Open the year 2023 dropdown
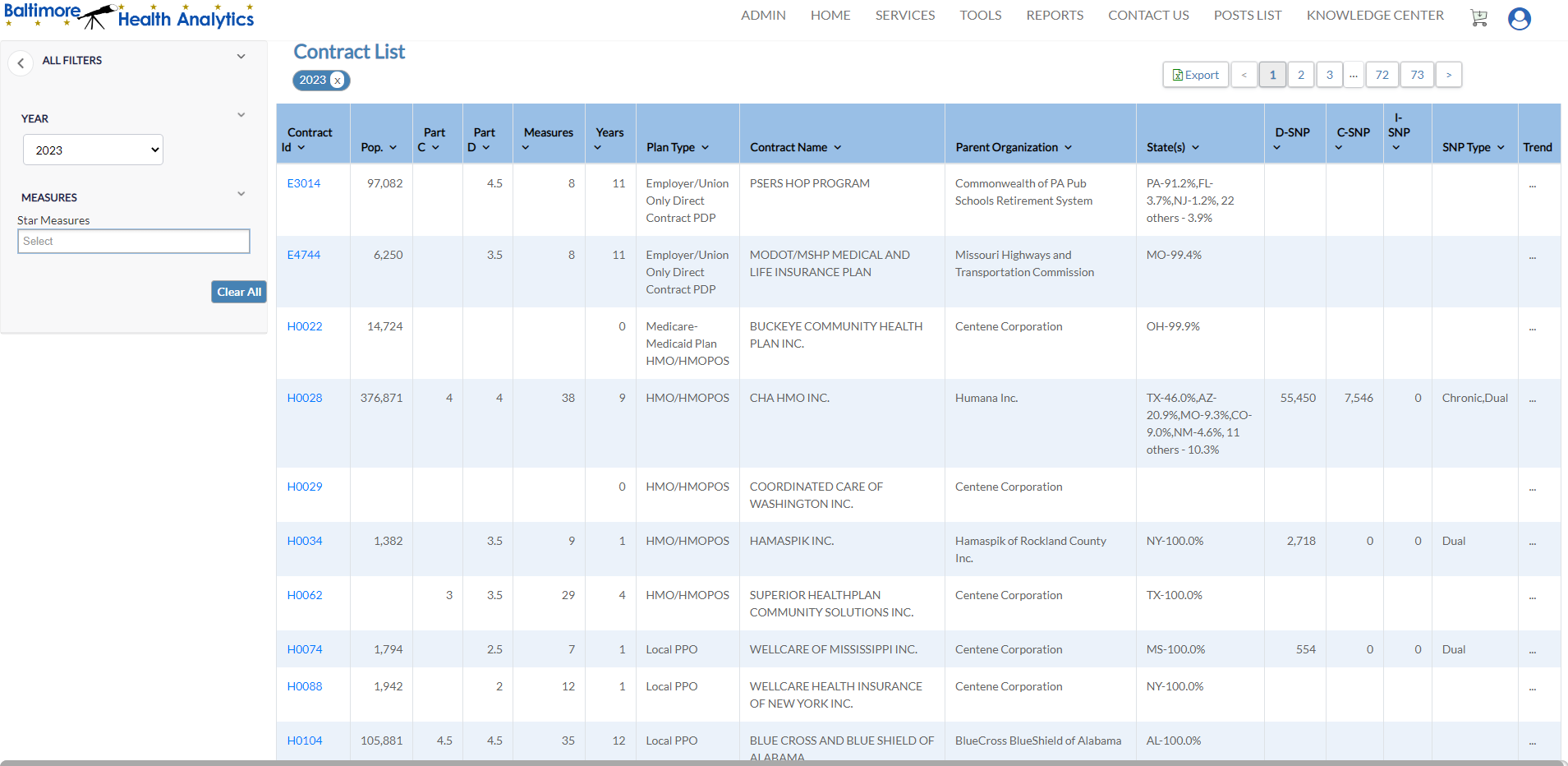Viewport: 1568px width, 766px height. click(93, 150)
